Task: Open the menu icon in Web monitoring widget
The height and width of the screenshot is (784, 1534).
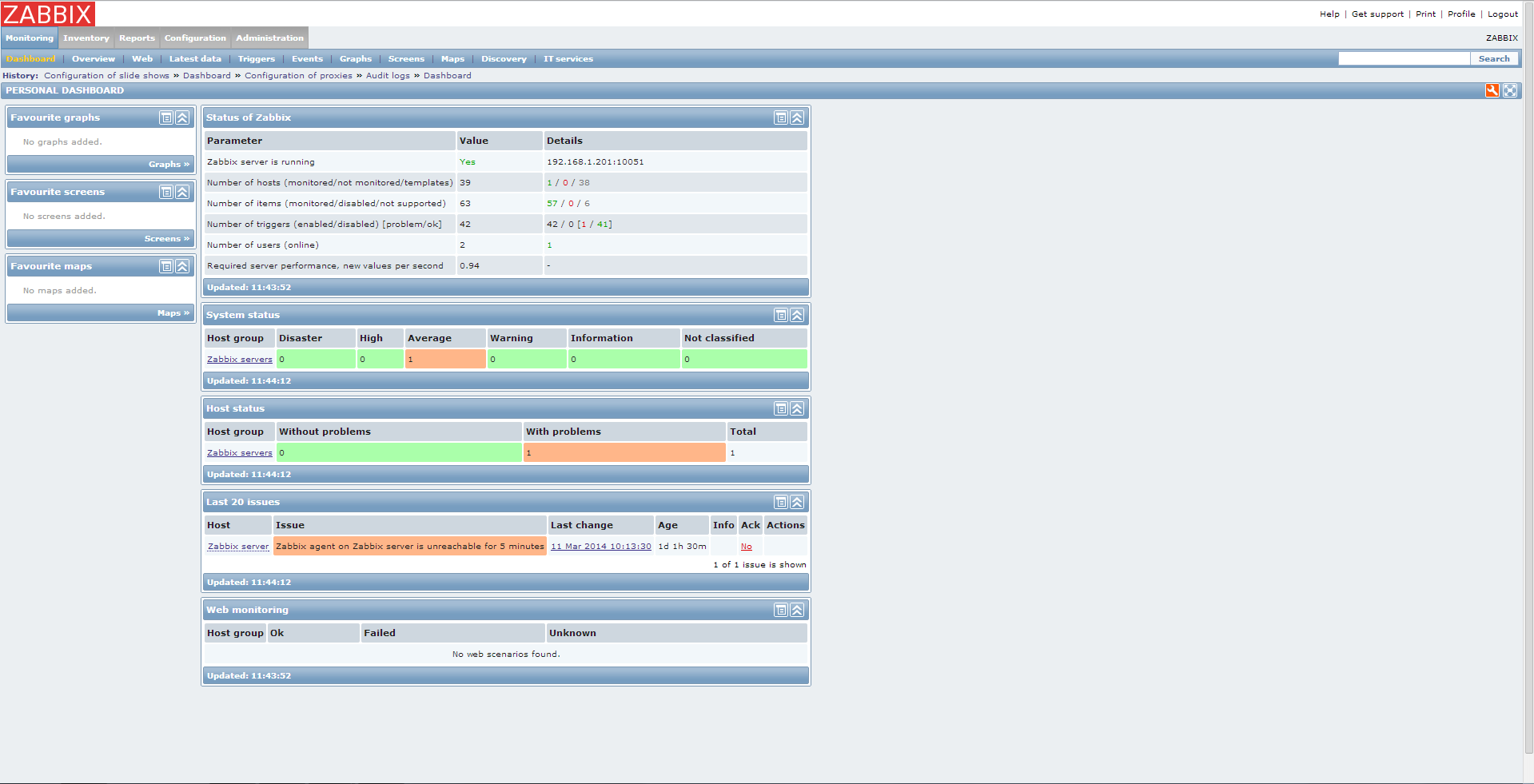Action: (780, 611)
